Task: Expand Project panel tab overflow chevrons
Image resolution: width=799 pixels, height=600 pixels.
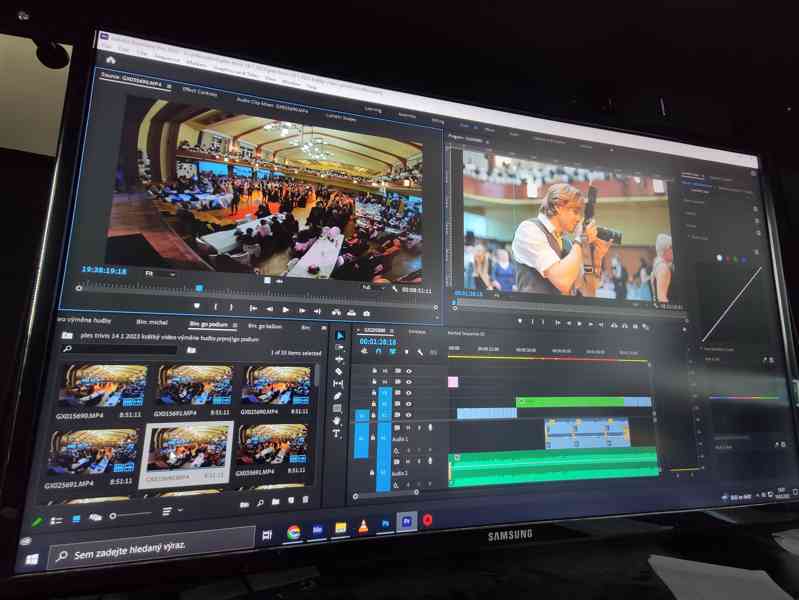Action: coord(324,329)
